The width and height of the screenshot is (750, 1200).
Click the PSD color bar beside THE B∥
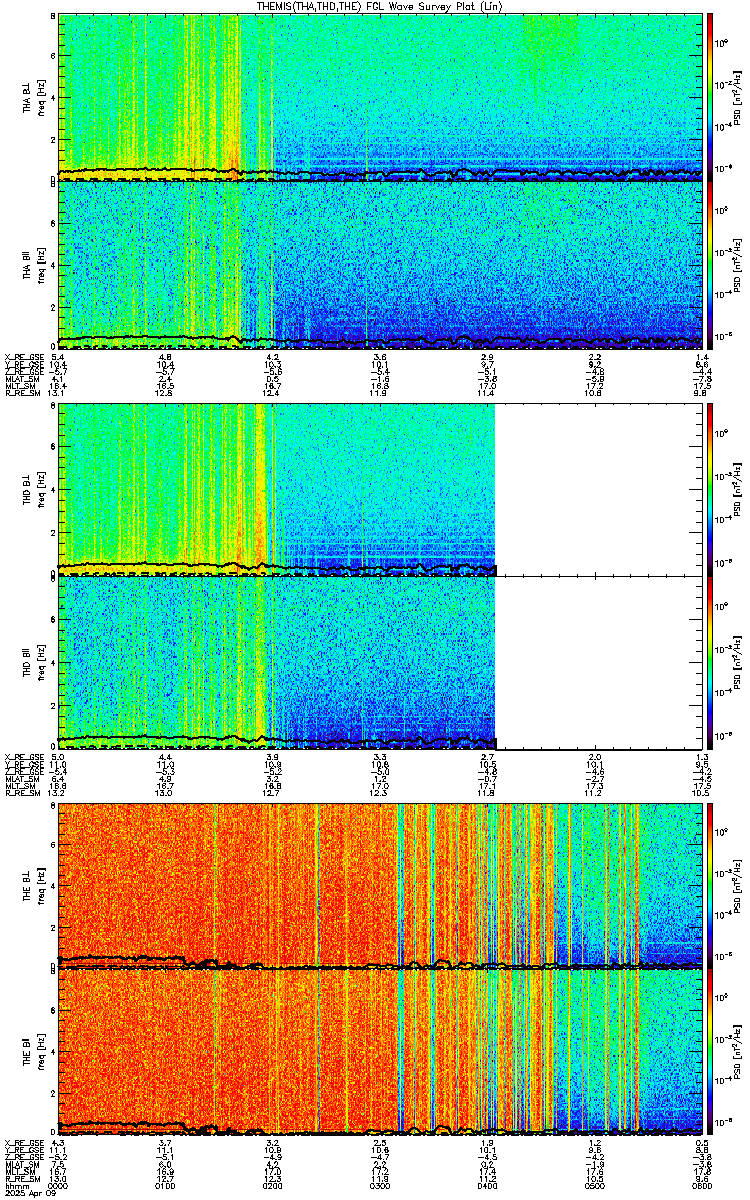[x=711, y=1051]
